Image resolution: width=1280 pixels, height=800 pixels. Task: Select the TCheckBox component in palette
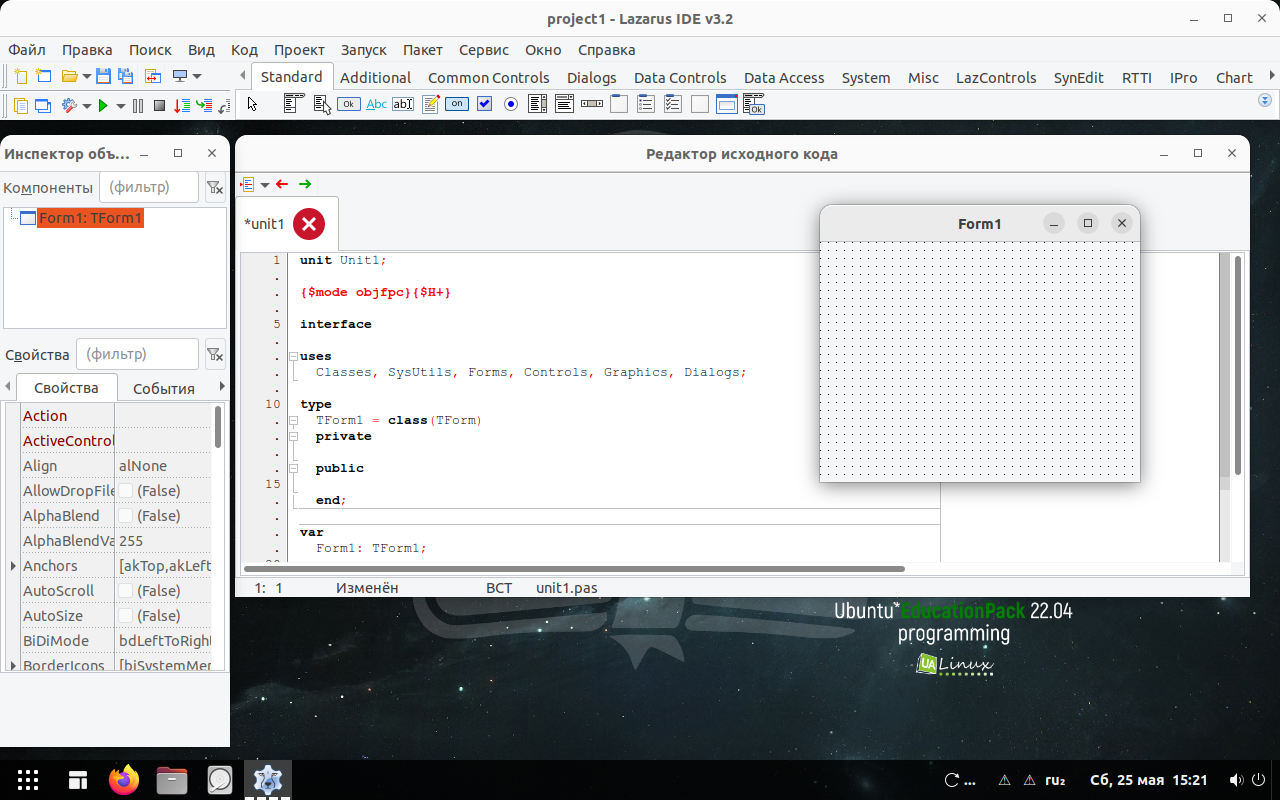pos(485,104)
